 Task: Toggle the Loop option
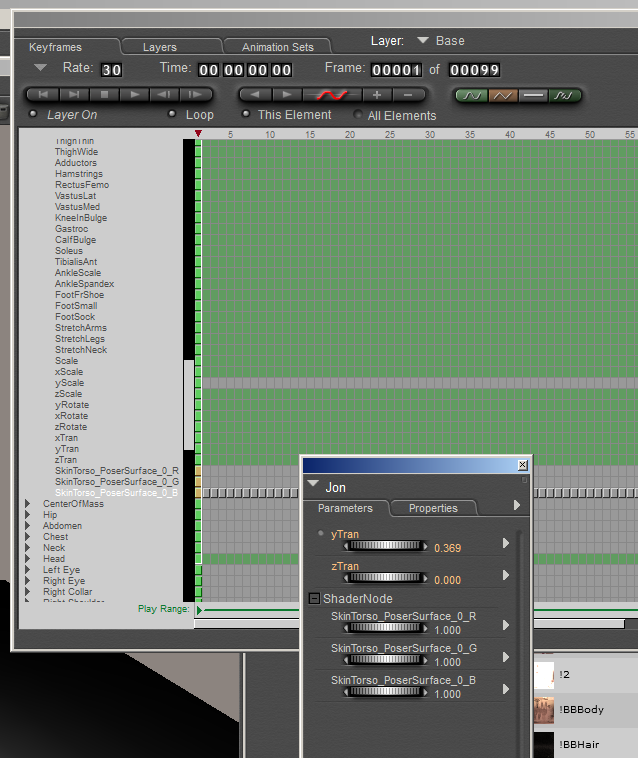172,115
